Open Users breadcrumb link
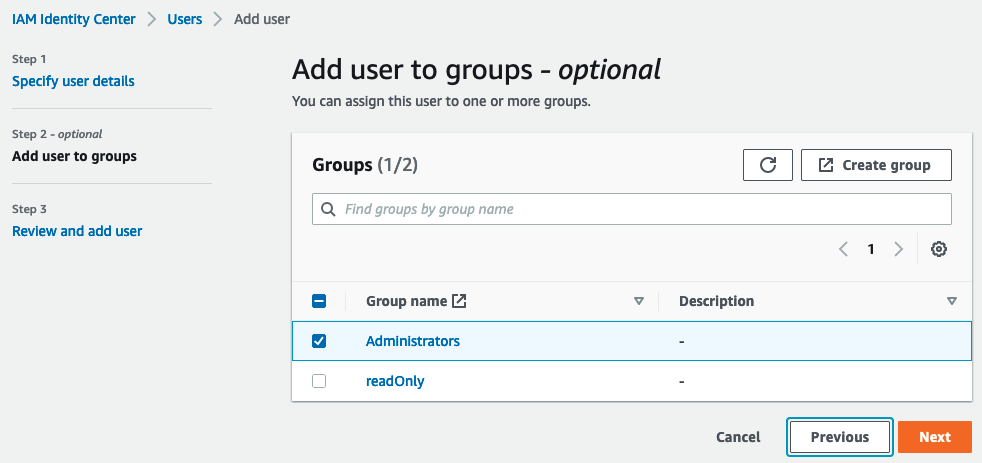This screenshot has width=982, height=463. pyautogui.click(x=185, y=19)
